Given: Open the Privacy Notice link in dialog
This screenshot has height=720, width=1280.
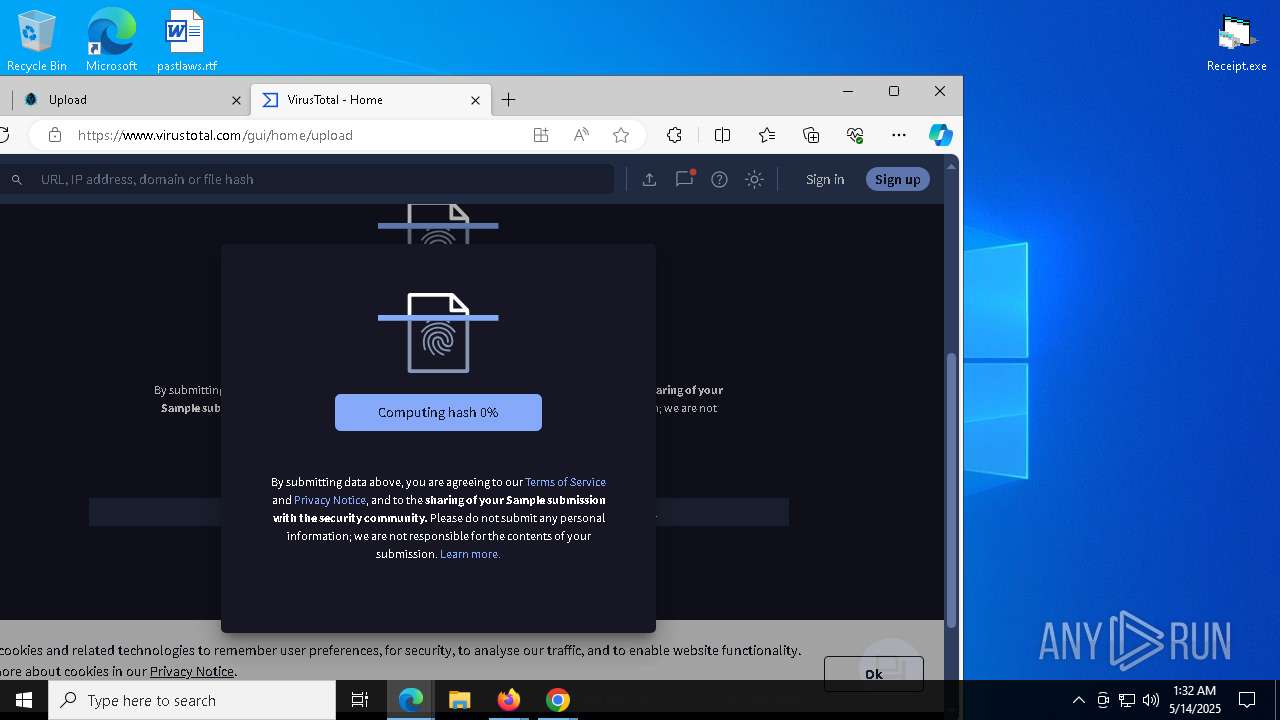Looking at the screenshot, I should pyautogui.click(x=330, y=500).
